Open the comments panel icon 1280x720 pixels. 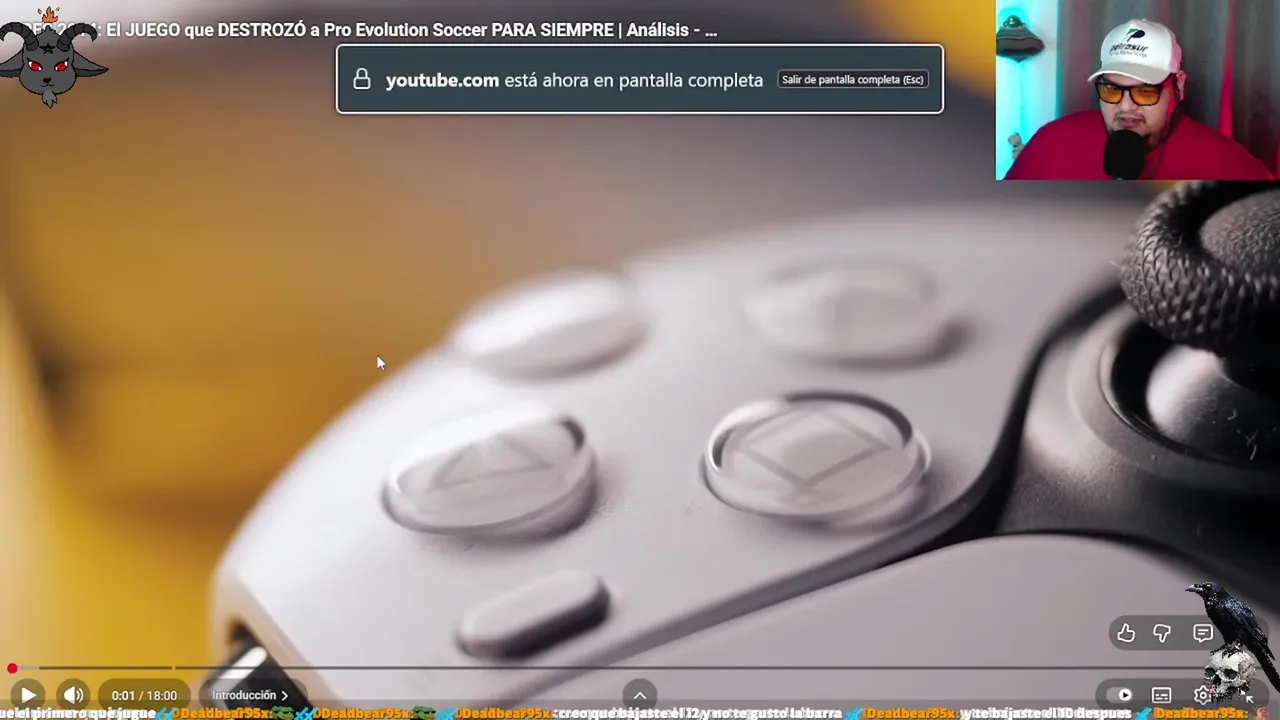pos(1203,633)
